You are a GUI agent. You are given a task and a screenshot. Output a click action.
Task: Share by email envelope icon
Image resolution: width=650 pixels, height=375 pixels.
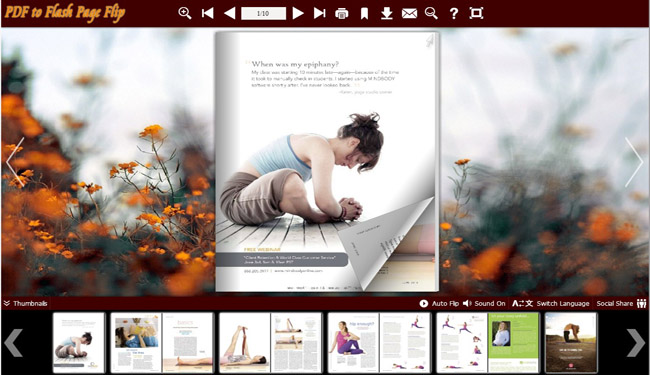click(409, 14)
